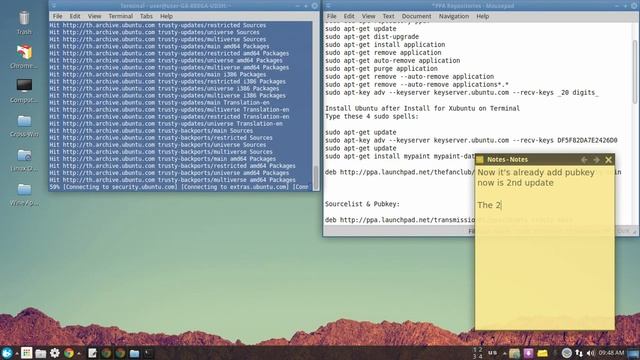
Task: Click the round globe tray icon
Action: [x=566, y=353]
